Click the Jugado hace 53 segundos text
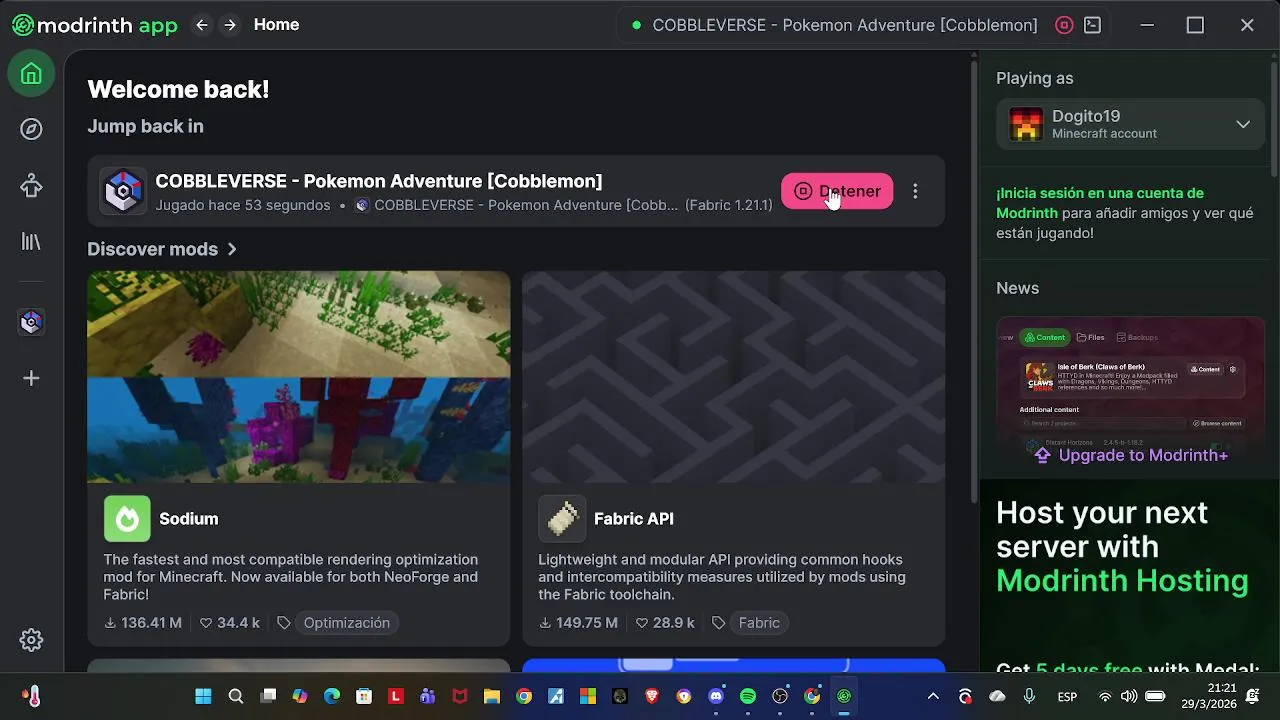 [243, 205]
